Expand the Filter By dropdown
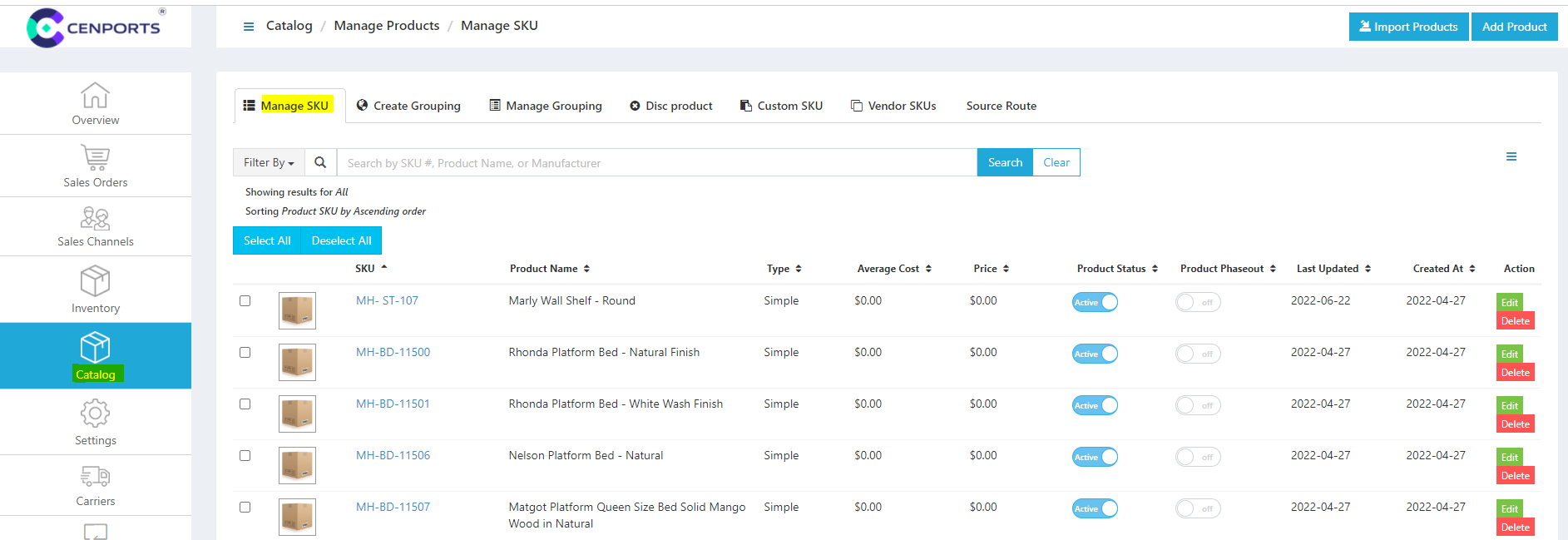 coord(269,163)
